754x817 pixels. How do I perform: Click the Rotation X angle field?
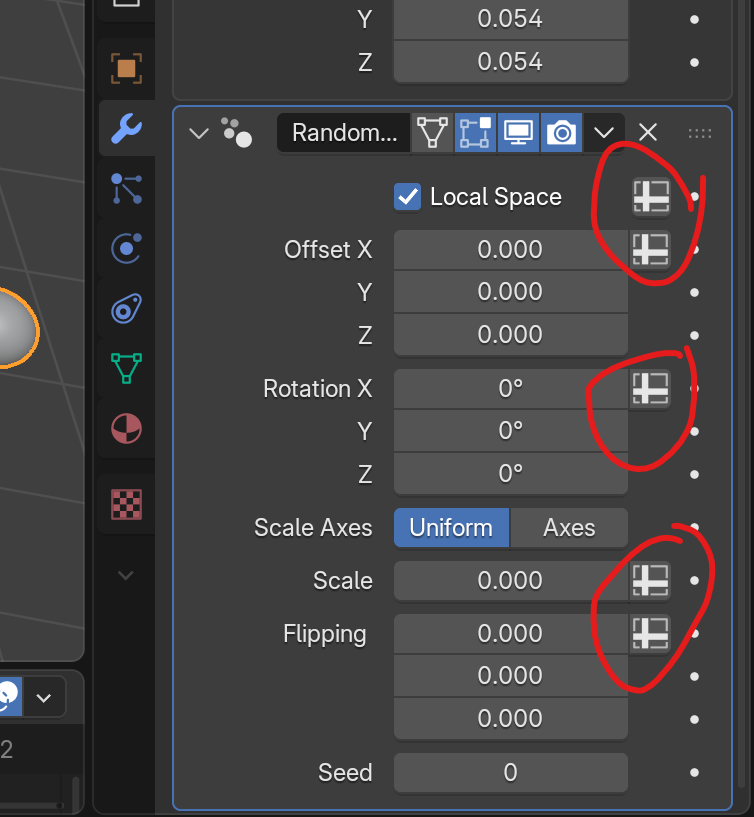click(x=511, y=389)
